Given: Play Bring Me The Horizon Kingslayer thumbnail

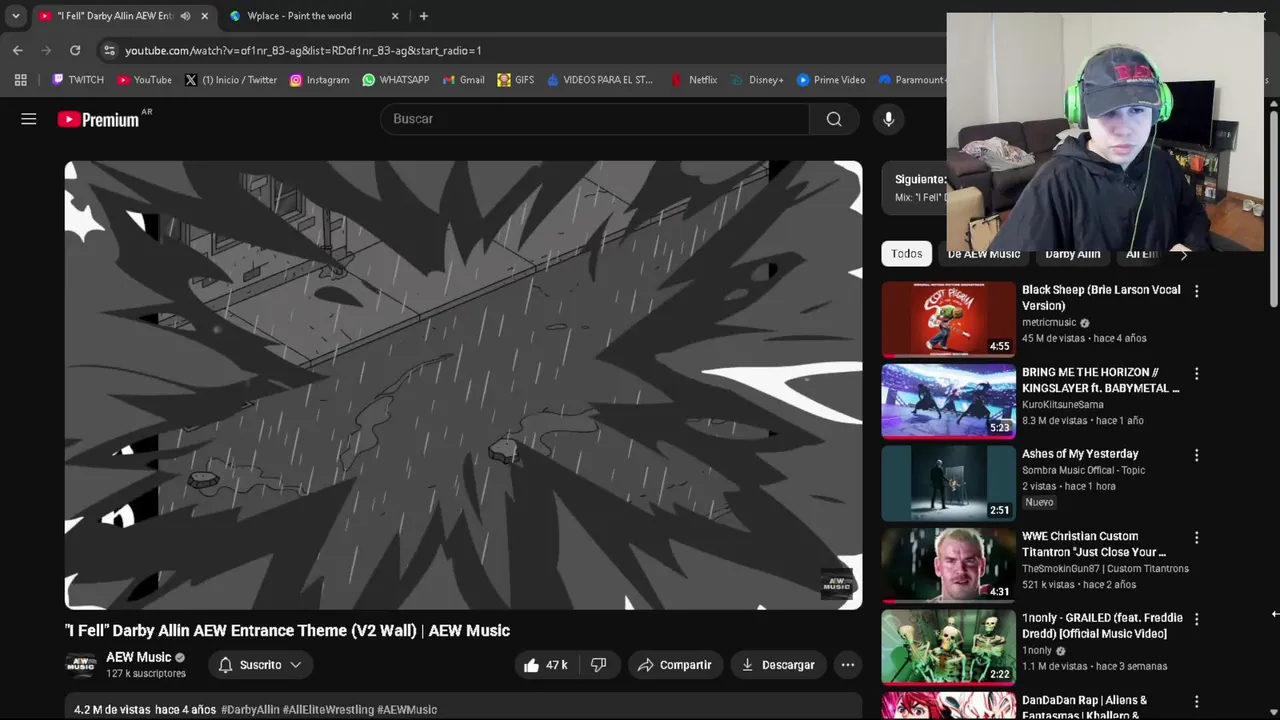Looking at the screenshot, I should point(948,401).
